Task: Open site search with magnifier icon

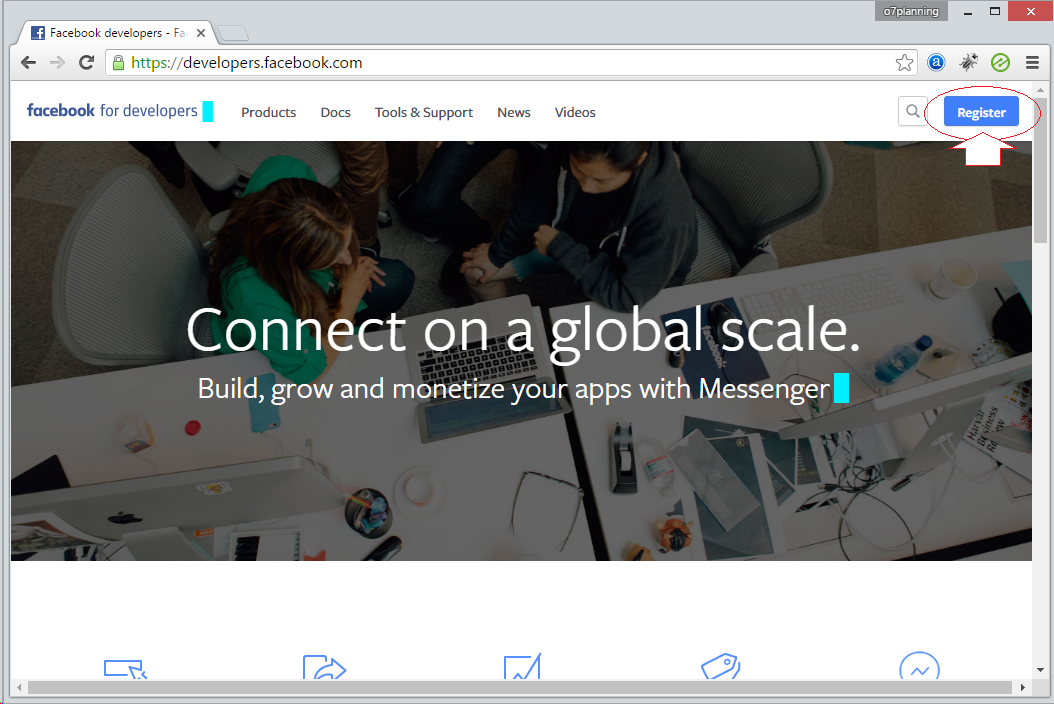Action: 912,111
